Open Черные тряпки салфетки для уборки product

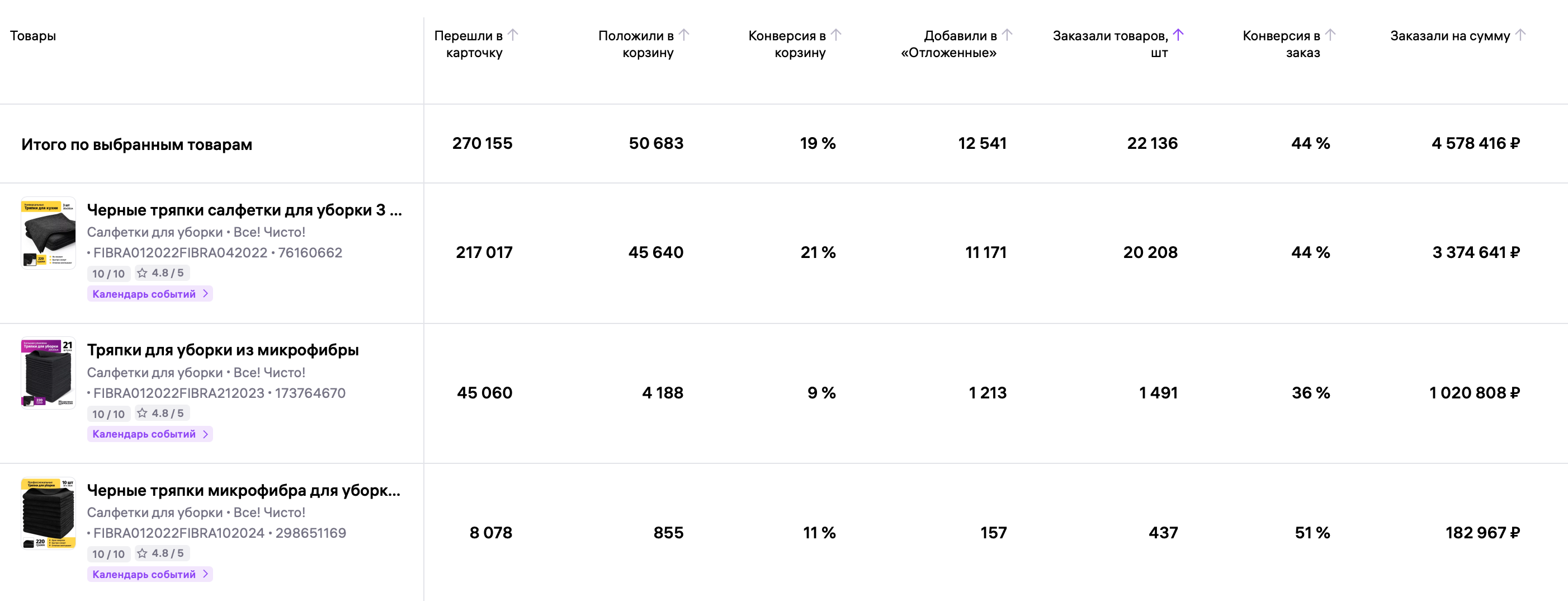pos(244,210)
